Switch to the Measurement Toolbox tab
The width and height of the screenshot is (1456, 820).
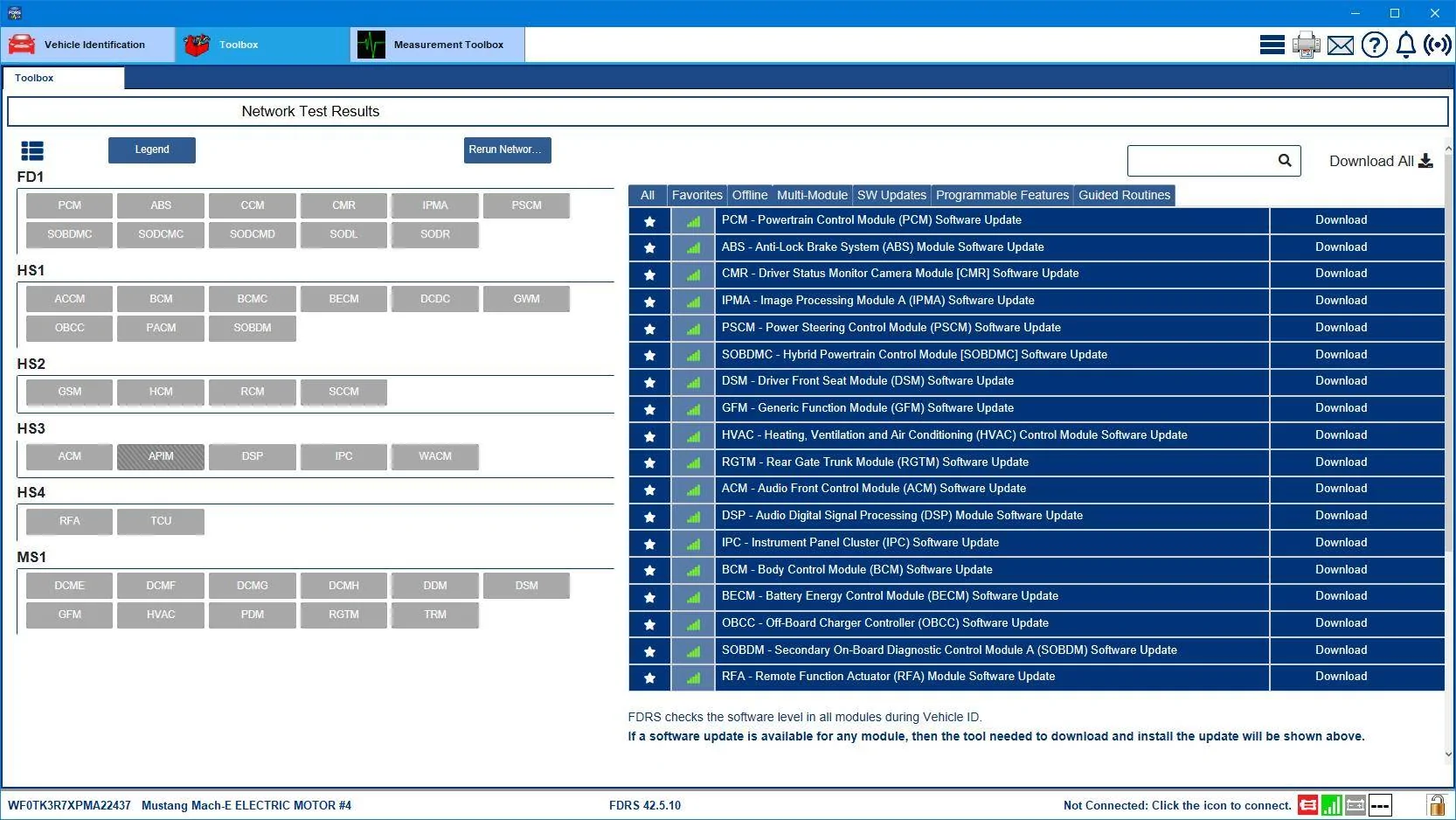click(x=438, y=45)
